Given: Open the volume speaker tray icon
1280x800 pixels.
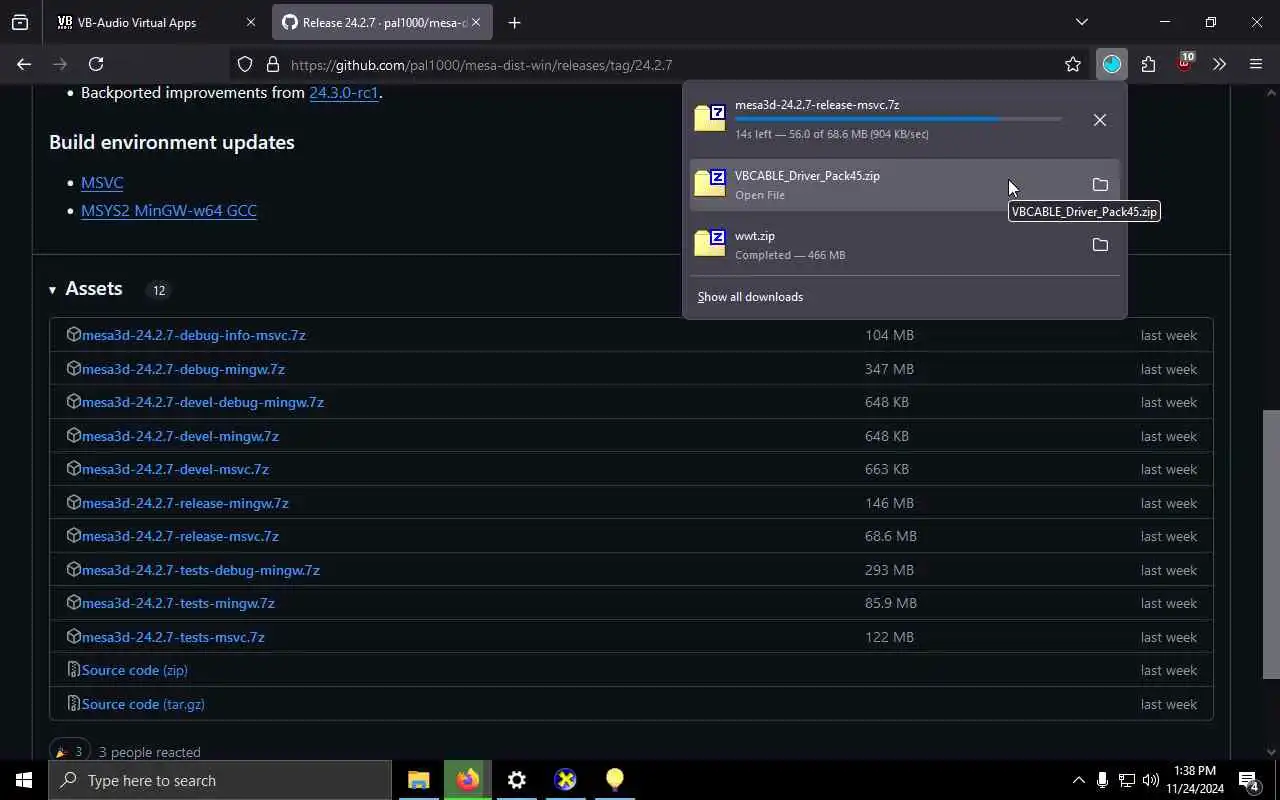Looking at the screenshot, I should [x=1150, y=780].
